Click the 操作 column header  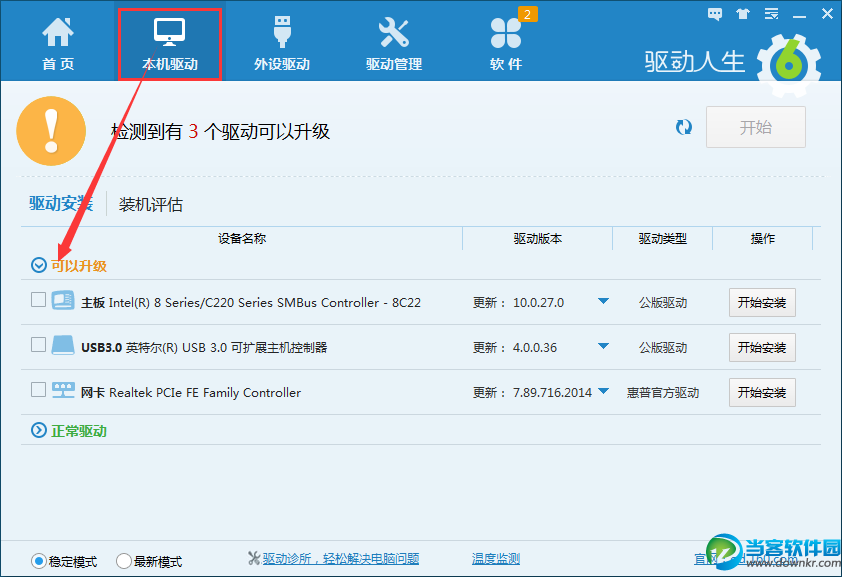pyautogui.click(x=763, y=238)
